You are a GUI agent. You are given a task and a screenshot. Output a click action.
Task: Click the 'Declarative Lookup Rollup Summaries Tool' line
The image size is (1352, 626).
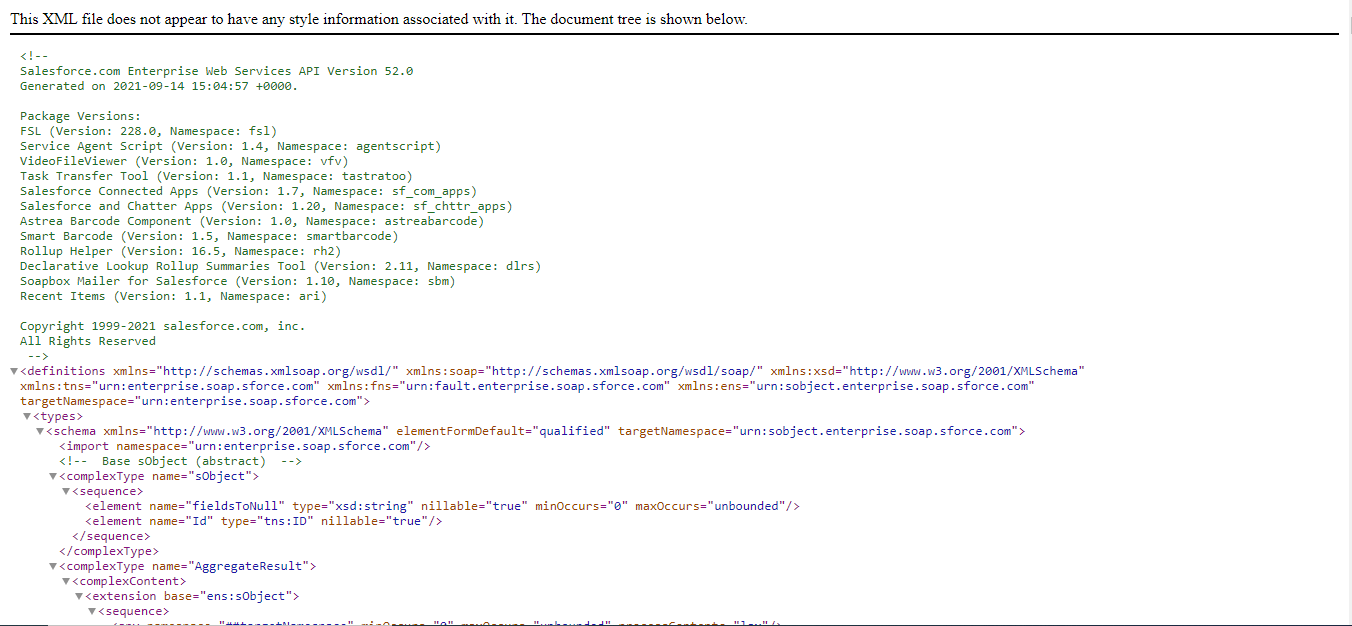(280, 266)
